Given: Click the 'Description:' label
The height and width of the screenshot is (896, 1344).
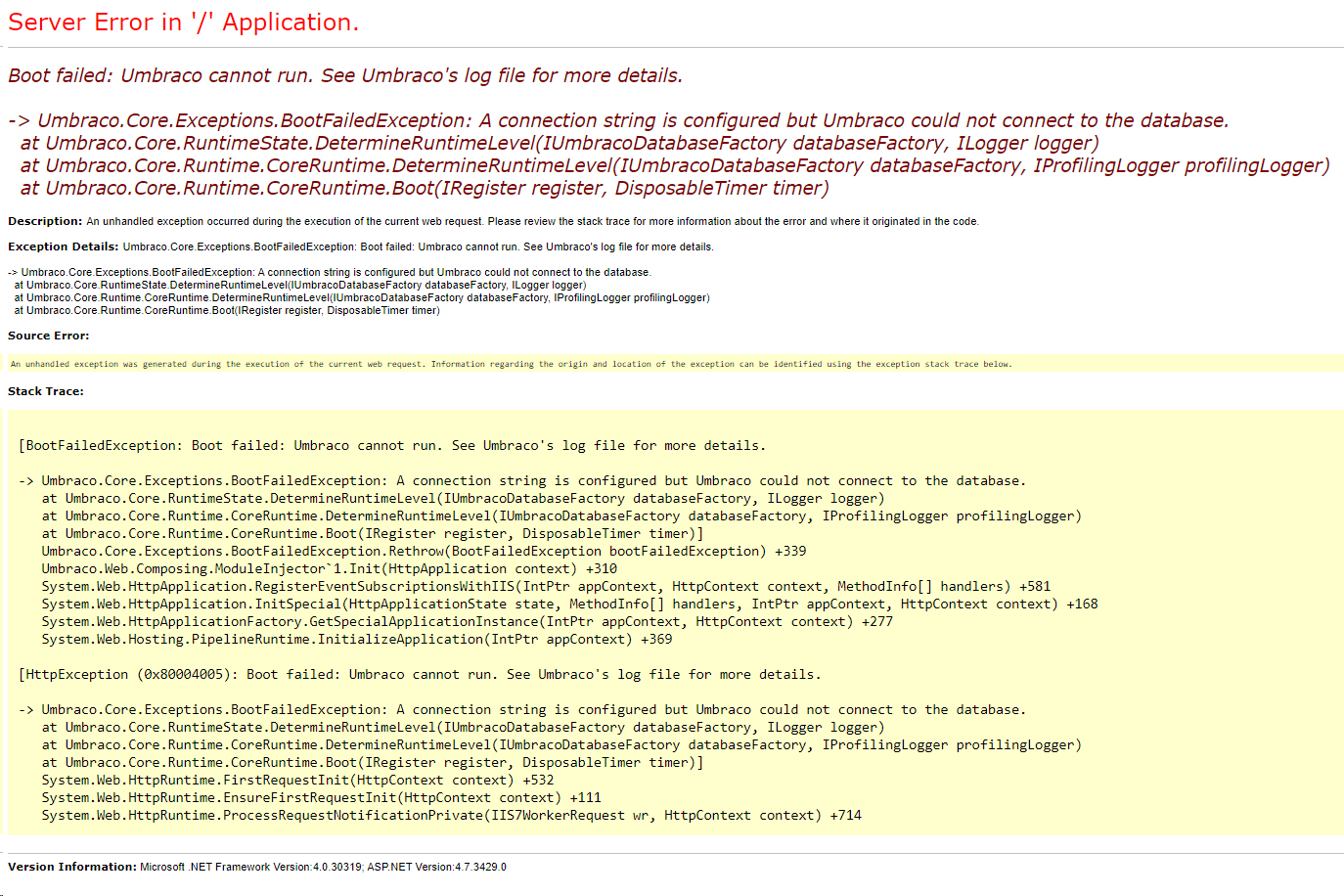Looking at the screenshot, I should 45,221.
